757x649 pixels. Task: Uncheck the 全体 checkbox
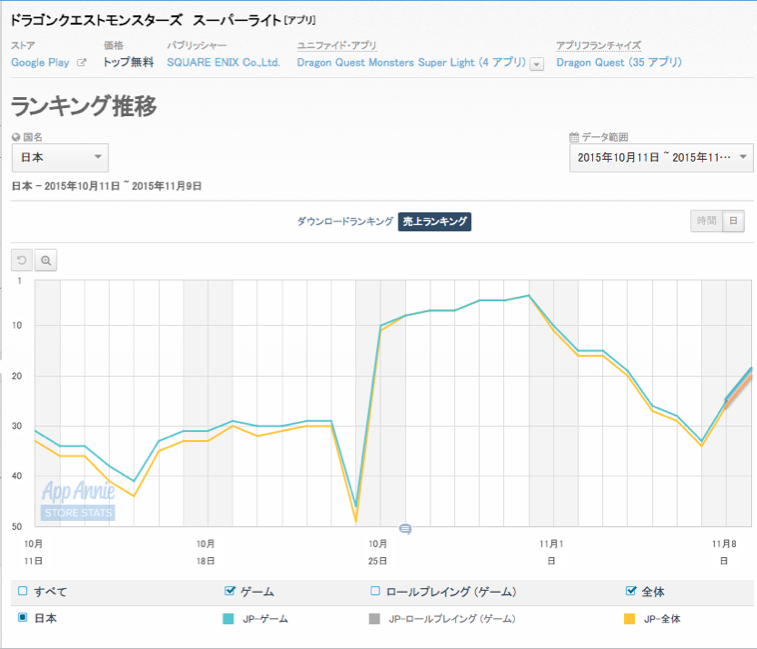[x=631, y=591]
